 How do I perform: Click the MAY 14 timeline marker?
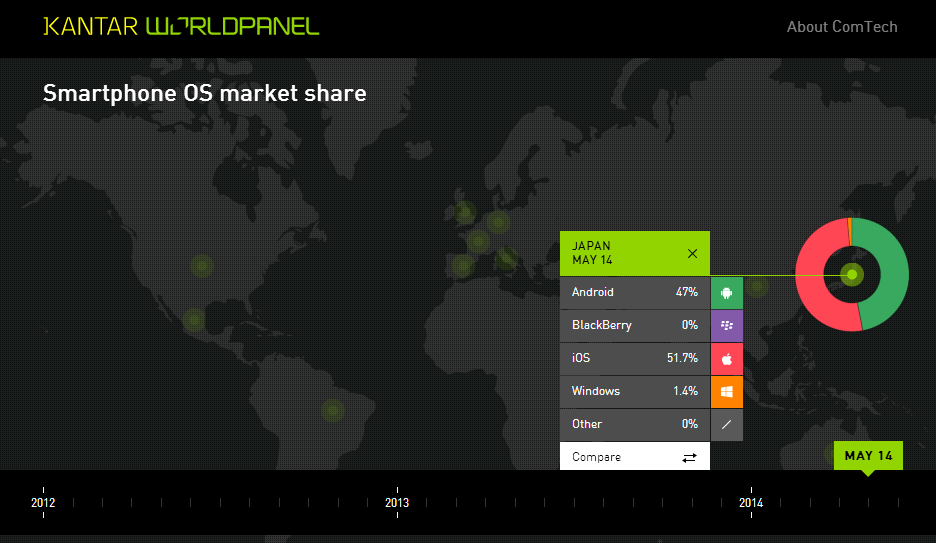pos(868,456)
